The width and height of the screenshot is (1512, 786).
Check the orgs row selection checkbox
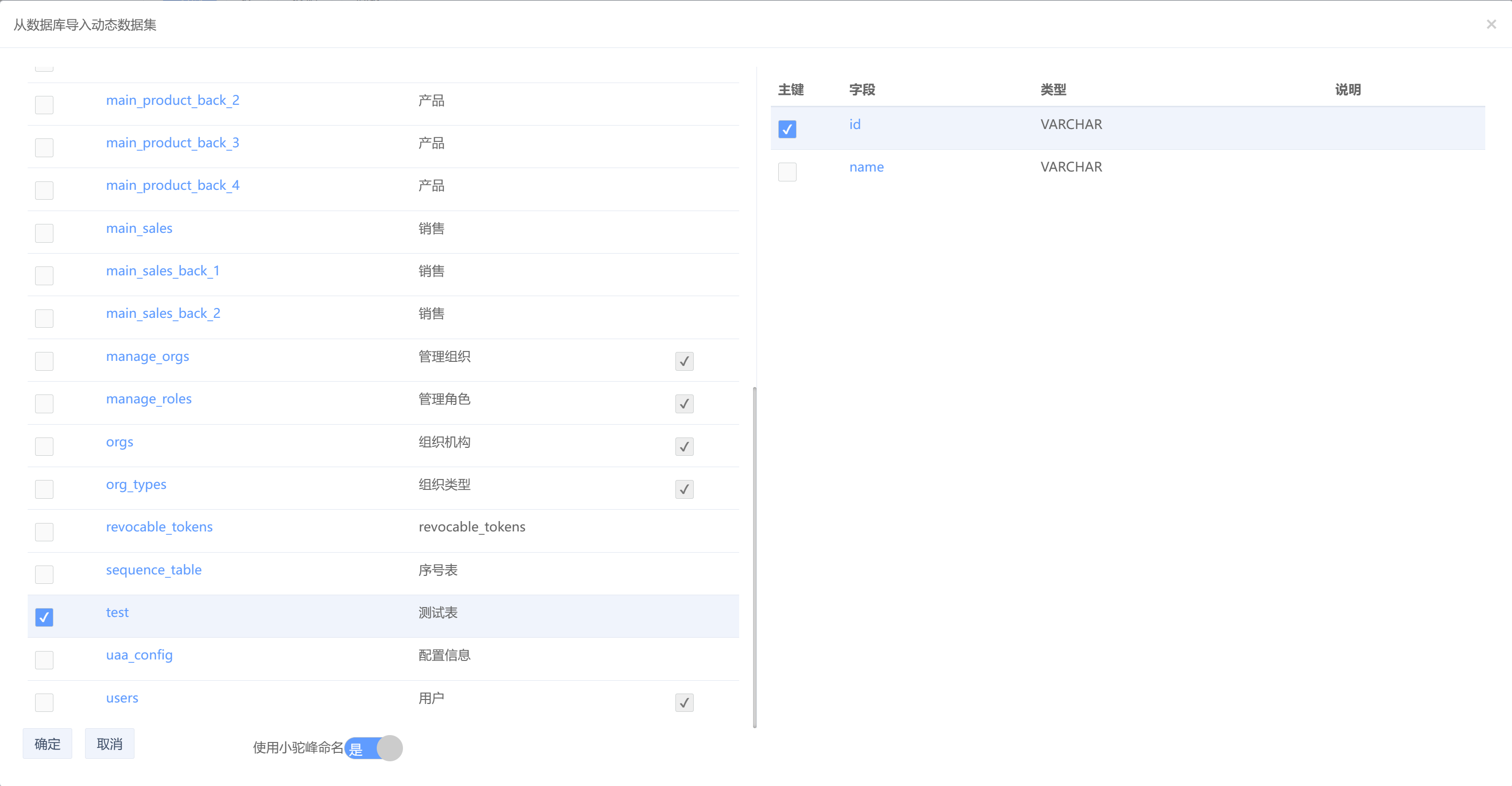point(44,446)
